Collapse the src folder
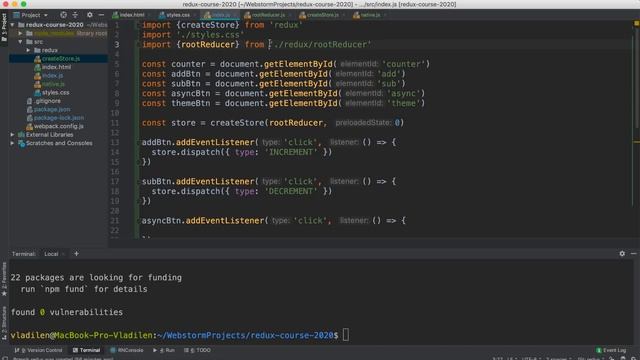Screen dimensions: 640x360 click(20, 42)
